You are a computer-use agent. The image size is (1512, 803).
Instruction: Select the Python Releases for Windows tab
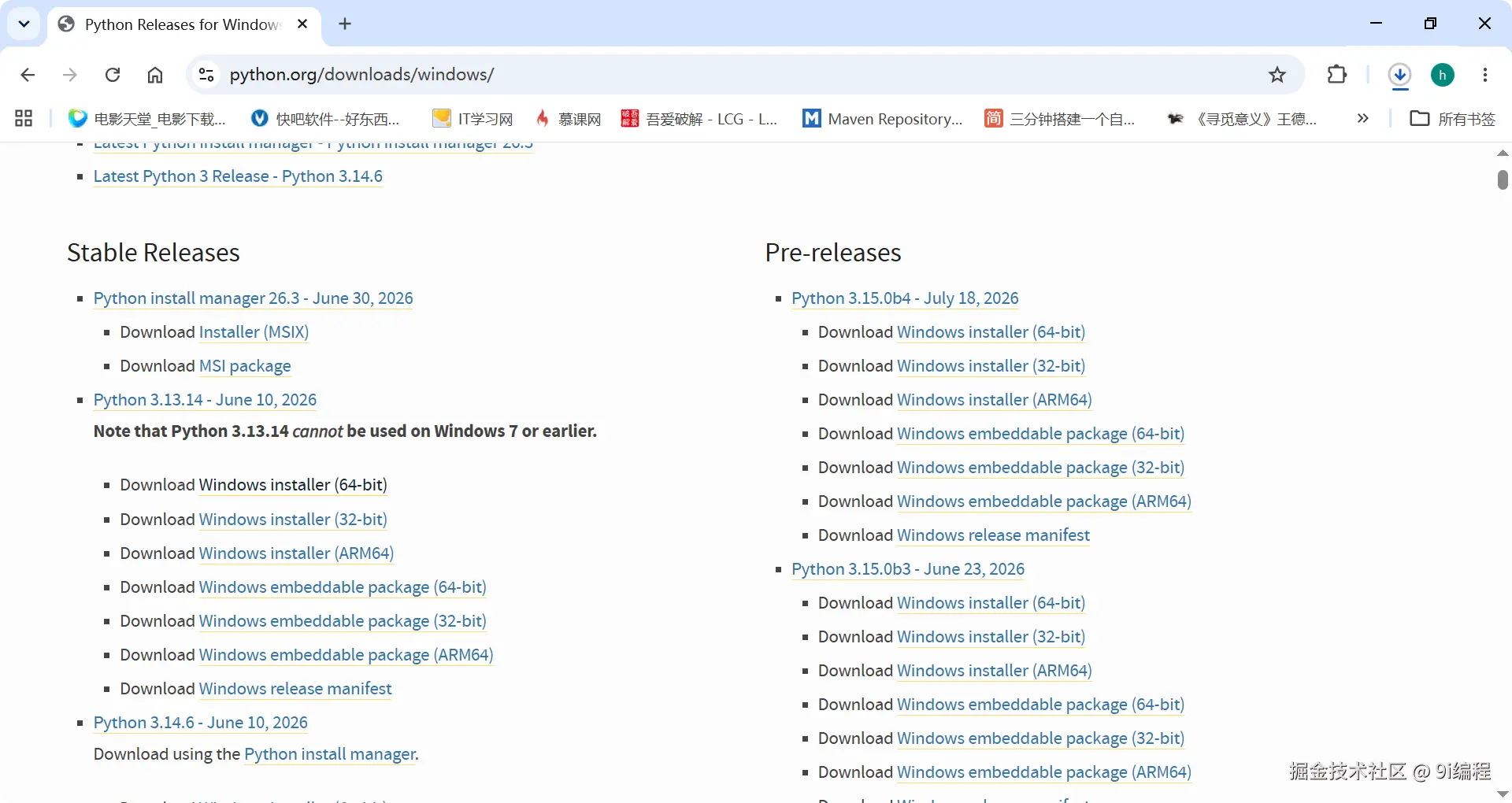183,24
